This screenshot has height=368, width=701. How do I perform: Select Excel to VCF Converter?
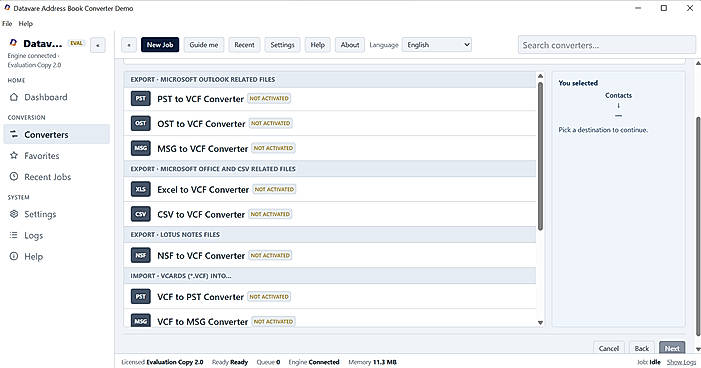[330, 190]
